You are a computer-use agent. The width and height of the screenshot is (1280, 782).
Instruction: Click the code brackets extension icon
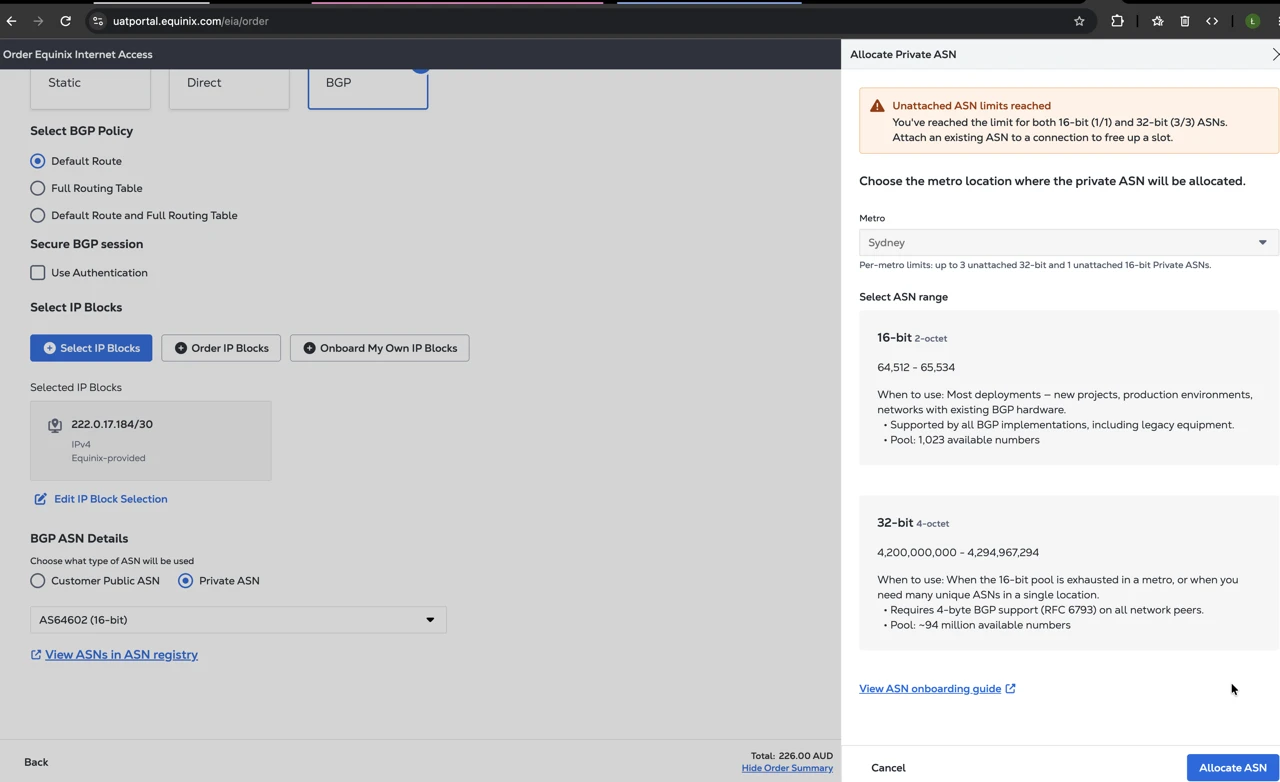point(1212,21)
